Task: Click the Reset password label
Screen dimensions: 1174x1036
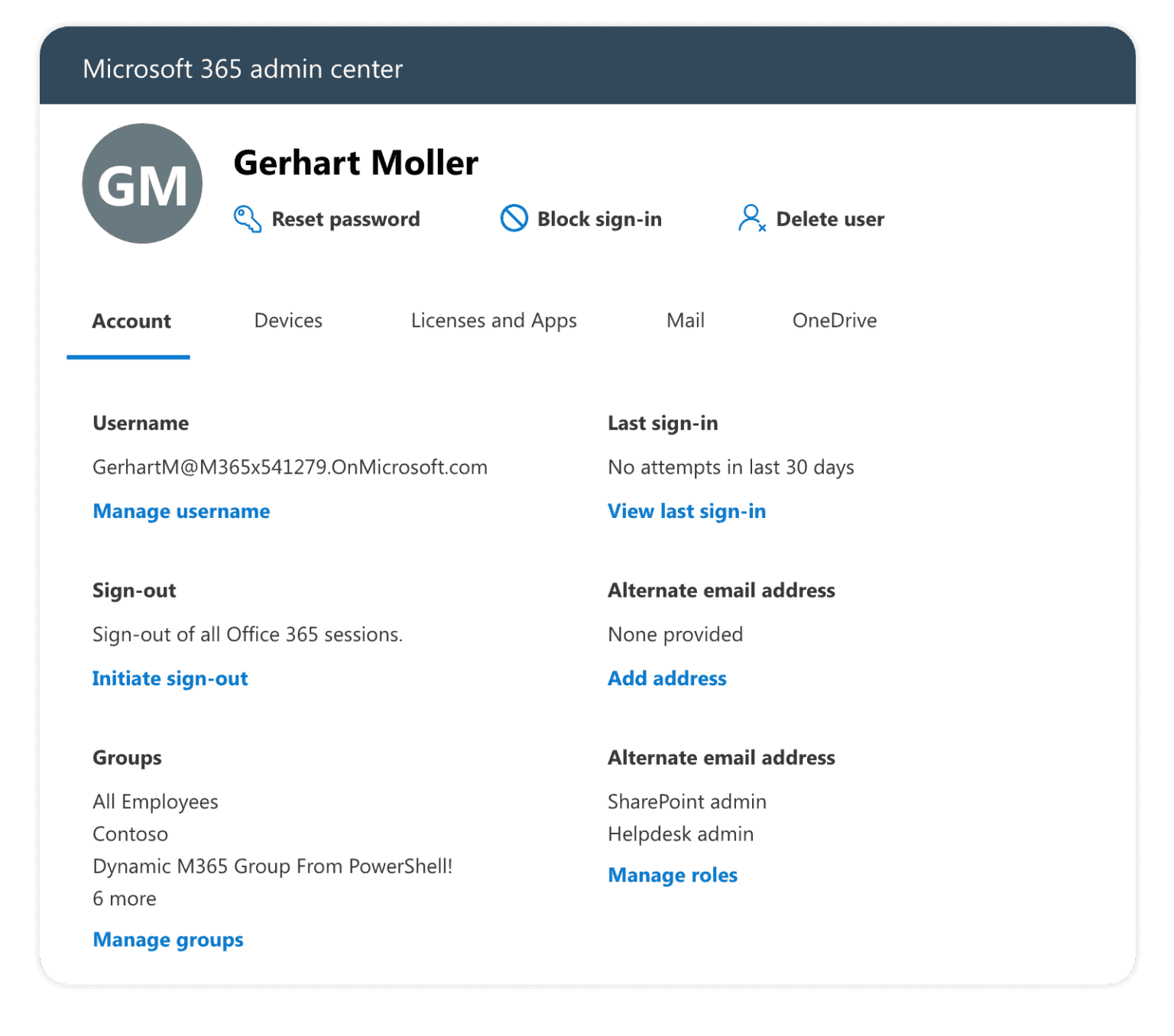Action: (345, 219)
